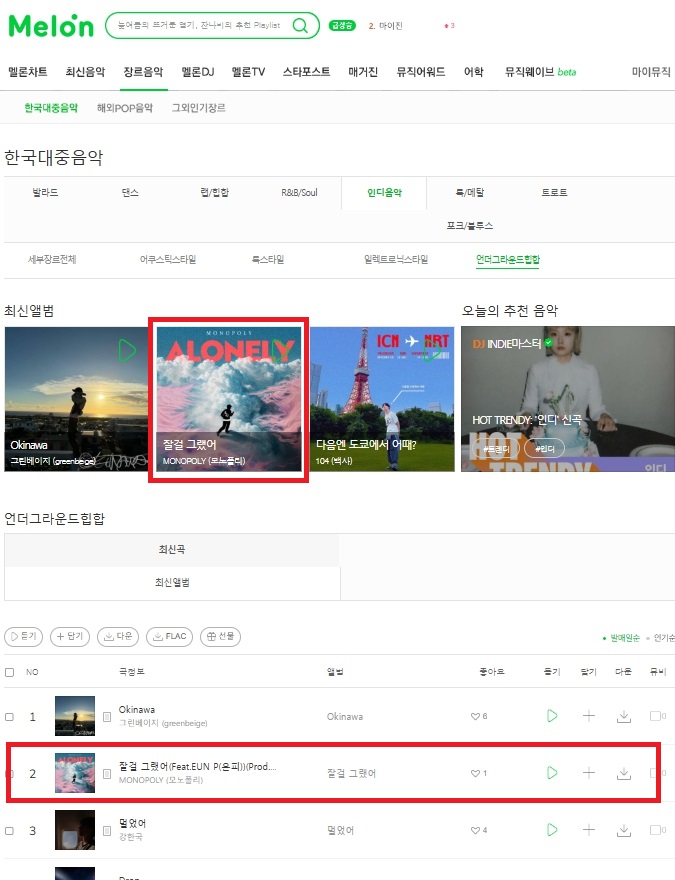
Task: Click the Melon logo
Action: pos(51,26)
